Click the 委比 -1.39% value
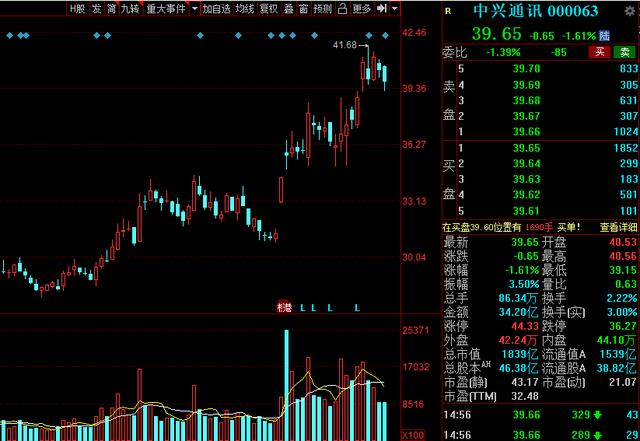This screenshot has height=441, width=640. 503,52
